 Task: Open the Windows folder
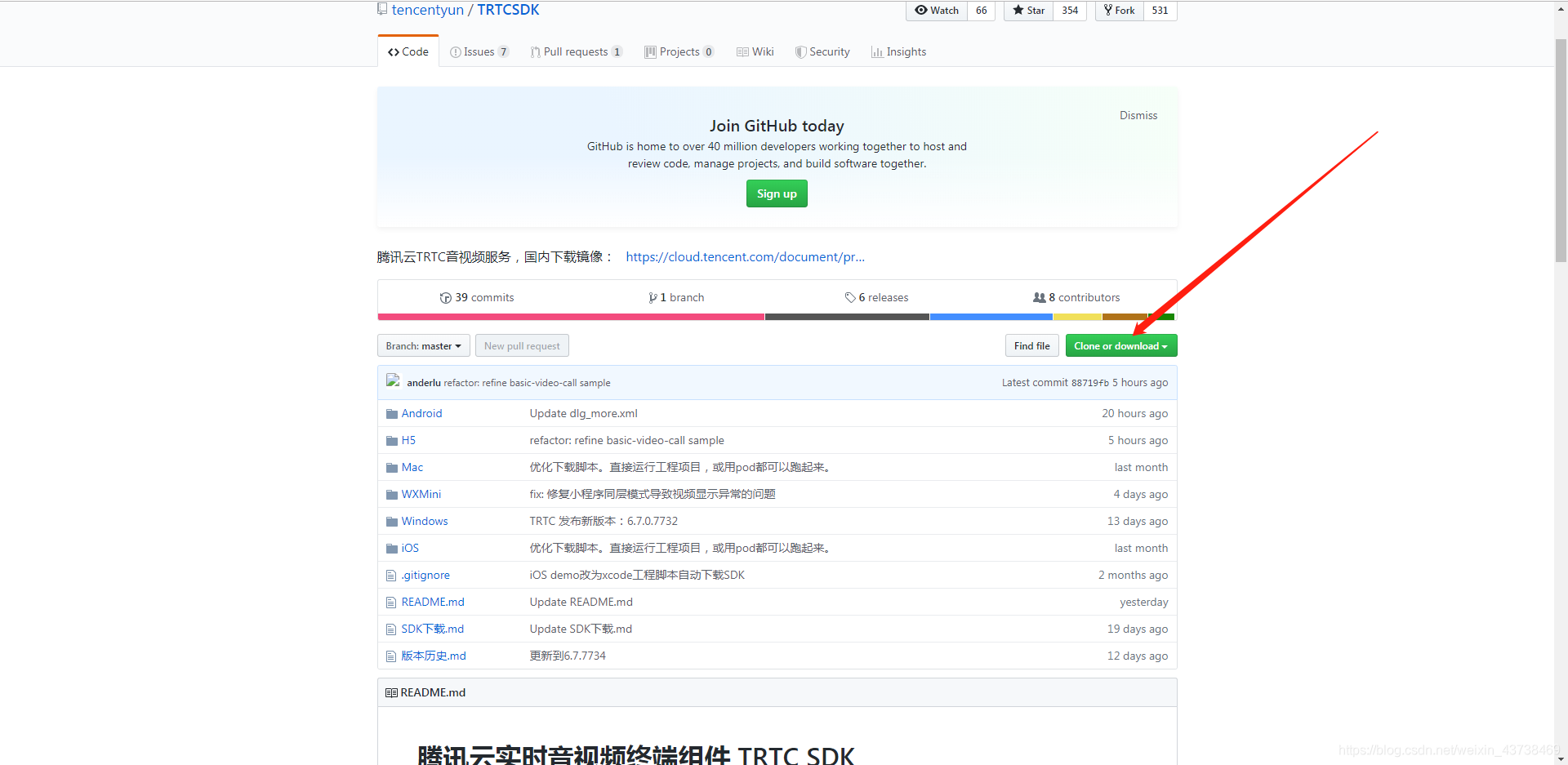[x=425, y=522]
